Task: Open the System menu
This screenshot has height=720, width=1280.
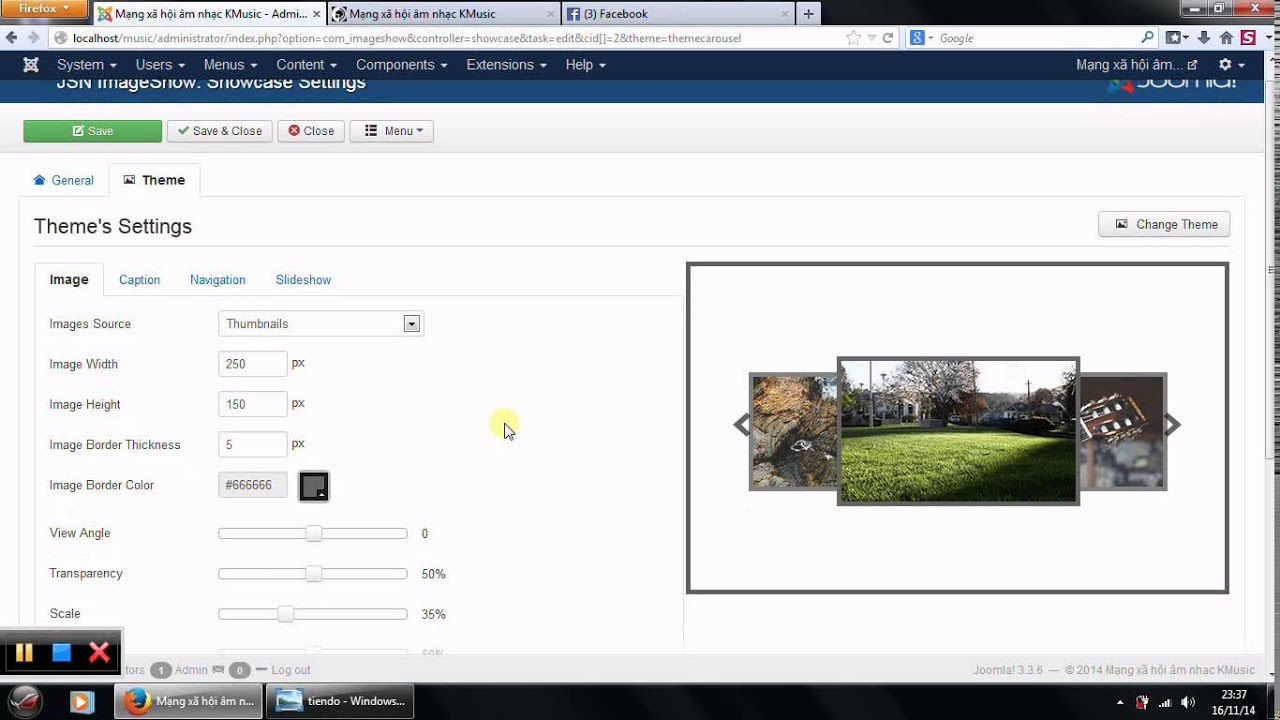Action: click(87, 64)
